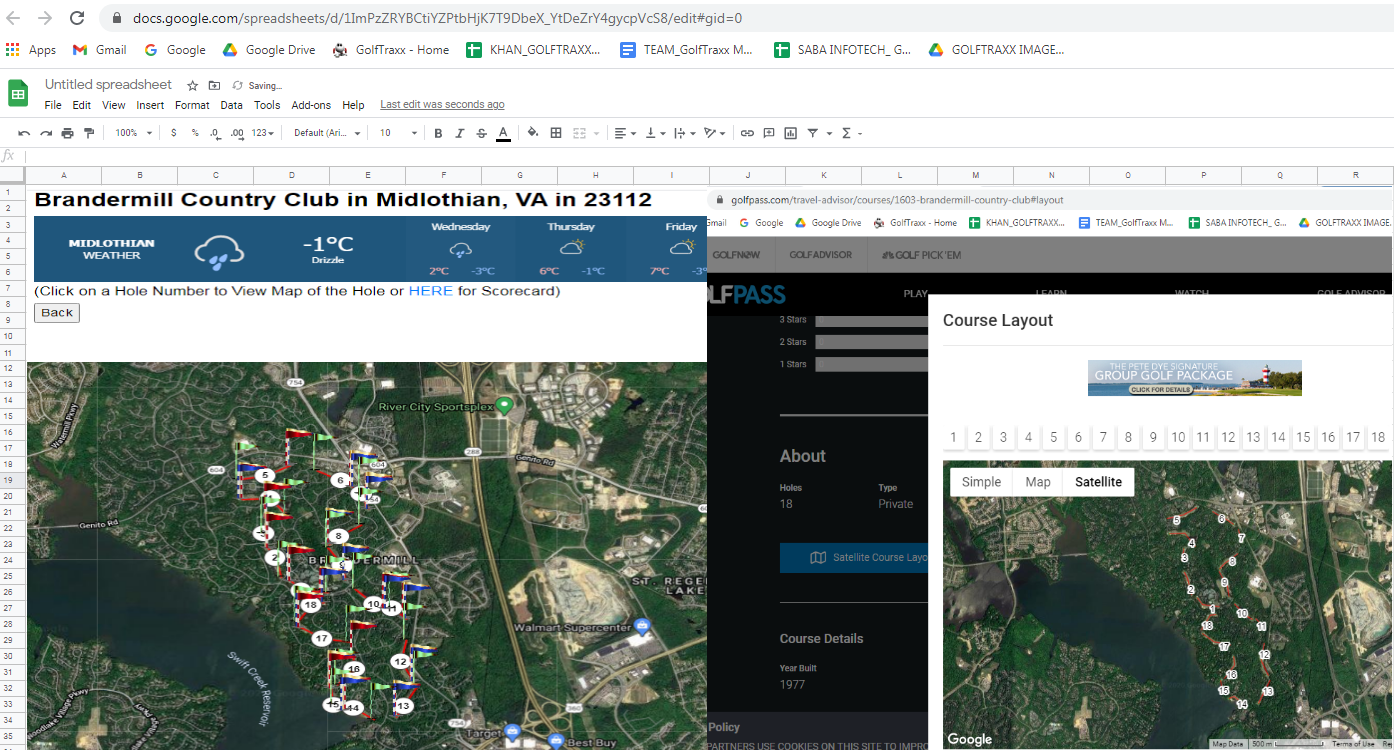Open the font family dropdown
The width and height of the screenshot is (1394, 750).
[327, 133]
